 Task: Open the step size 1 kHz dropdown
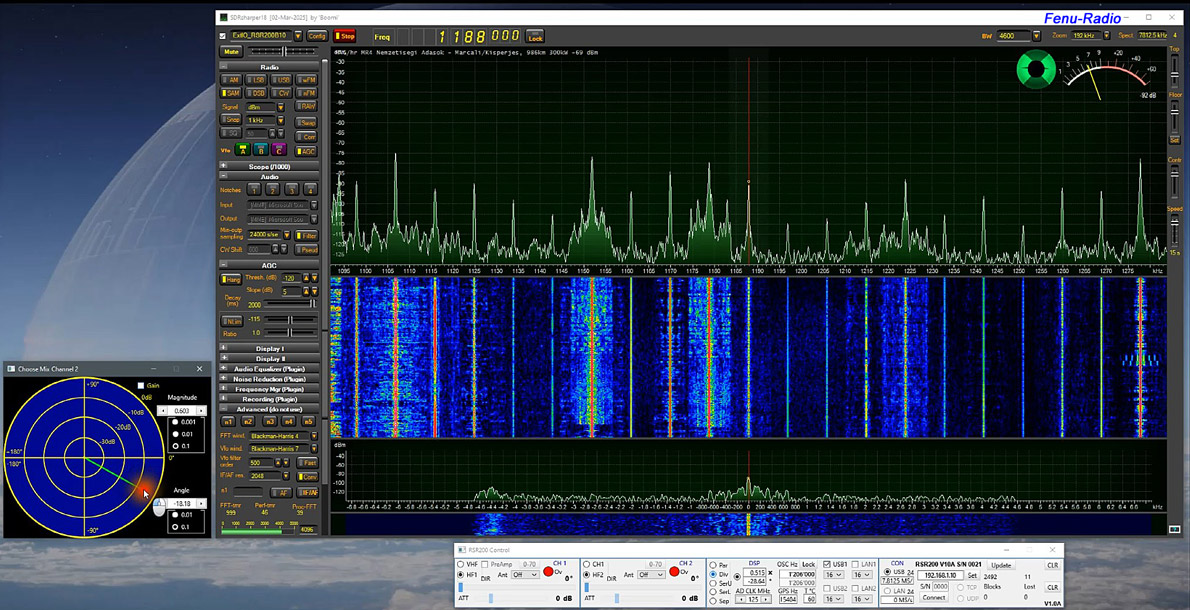coord(281,120)
